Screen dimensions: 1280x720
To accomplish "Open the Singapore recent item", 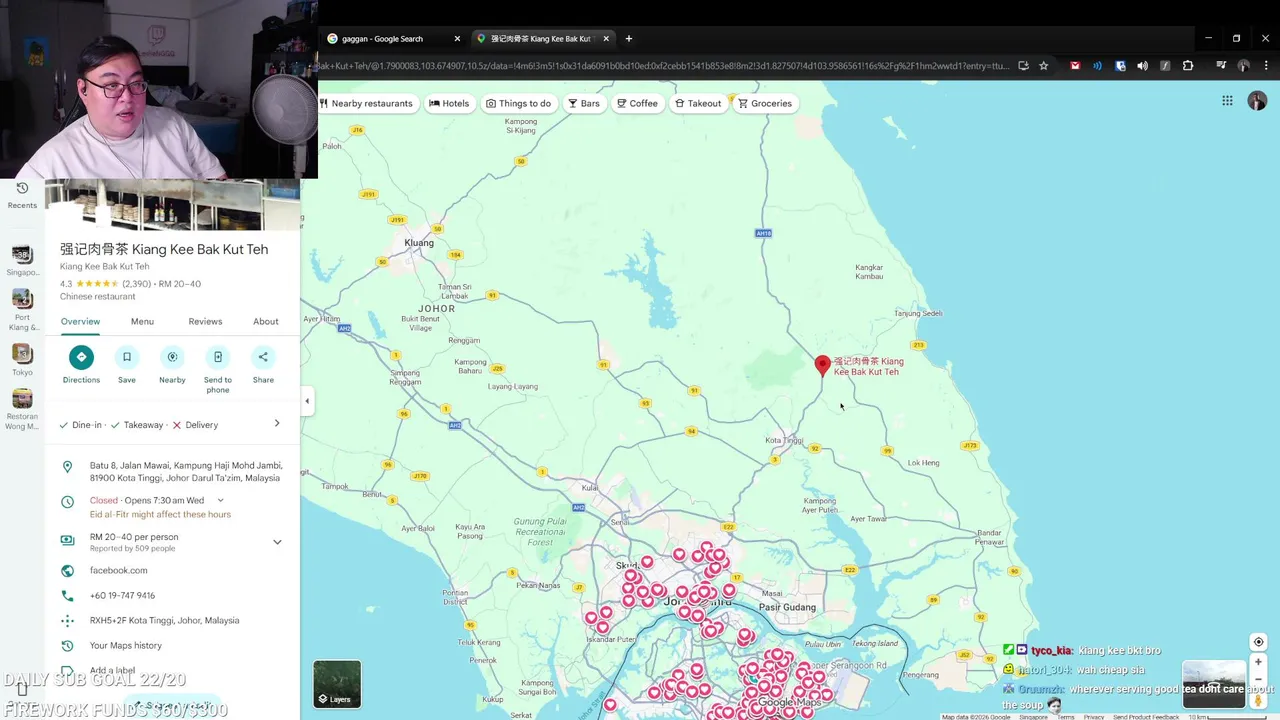I will coord(22,261).
